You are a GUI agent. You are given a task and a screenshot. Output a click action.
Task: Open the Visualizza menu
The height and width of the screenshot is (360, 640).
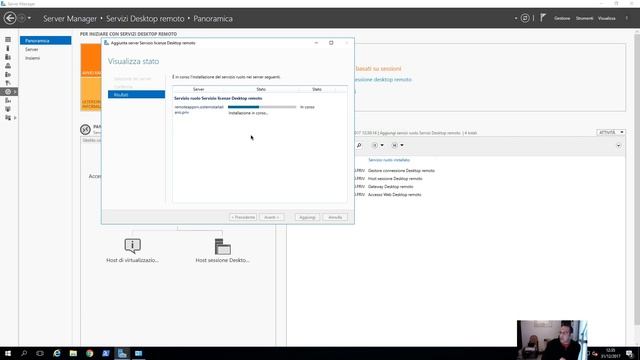607,18
